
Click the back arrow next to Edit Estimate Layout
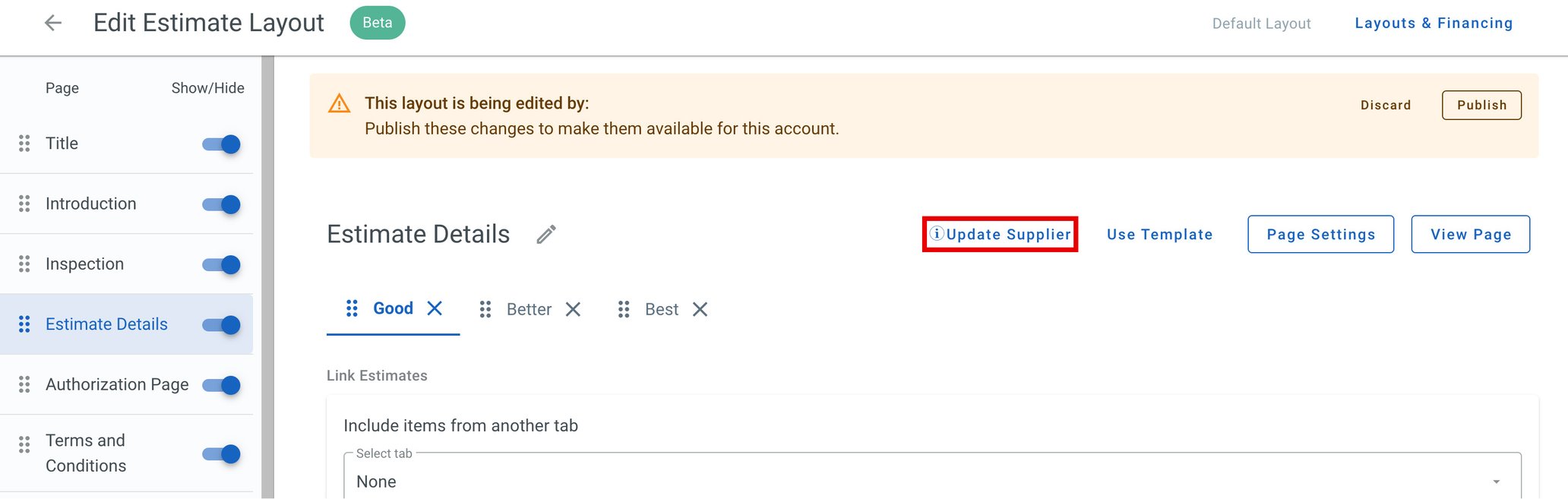pos(52,23)
